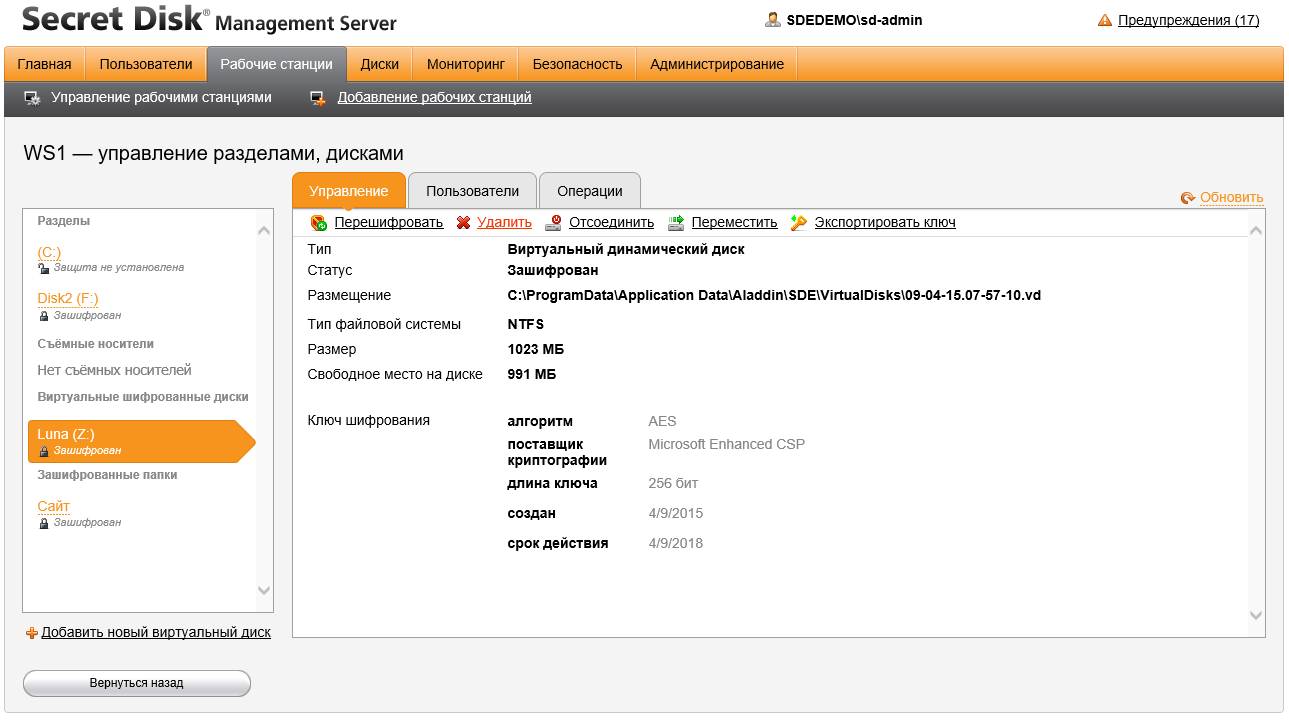Open the Управление рабочими станциями submenu item

(x=162, y=98)
